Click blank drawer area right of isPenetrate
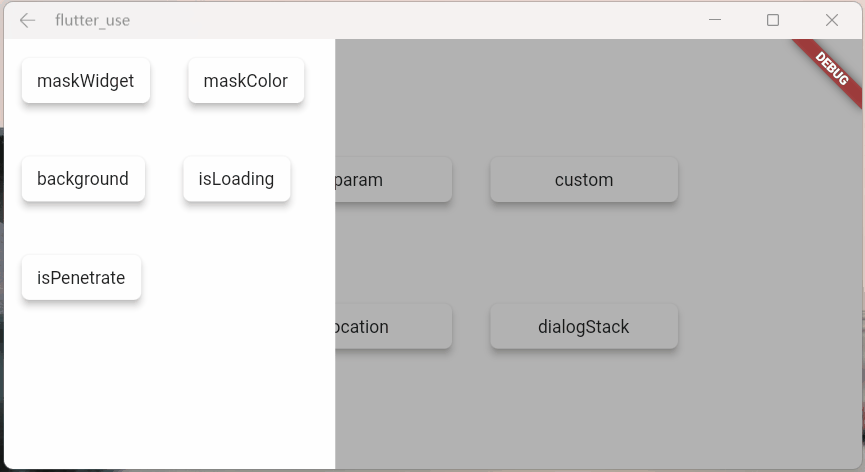 pyautogui.click(x=237, y=277)
